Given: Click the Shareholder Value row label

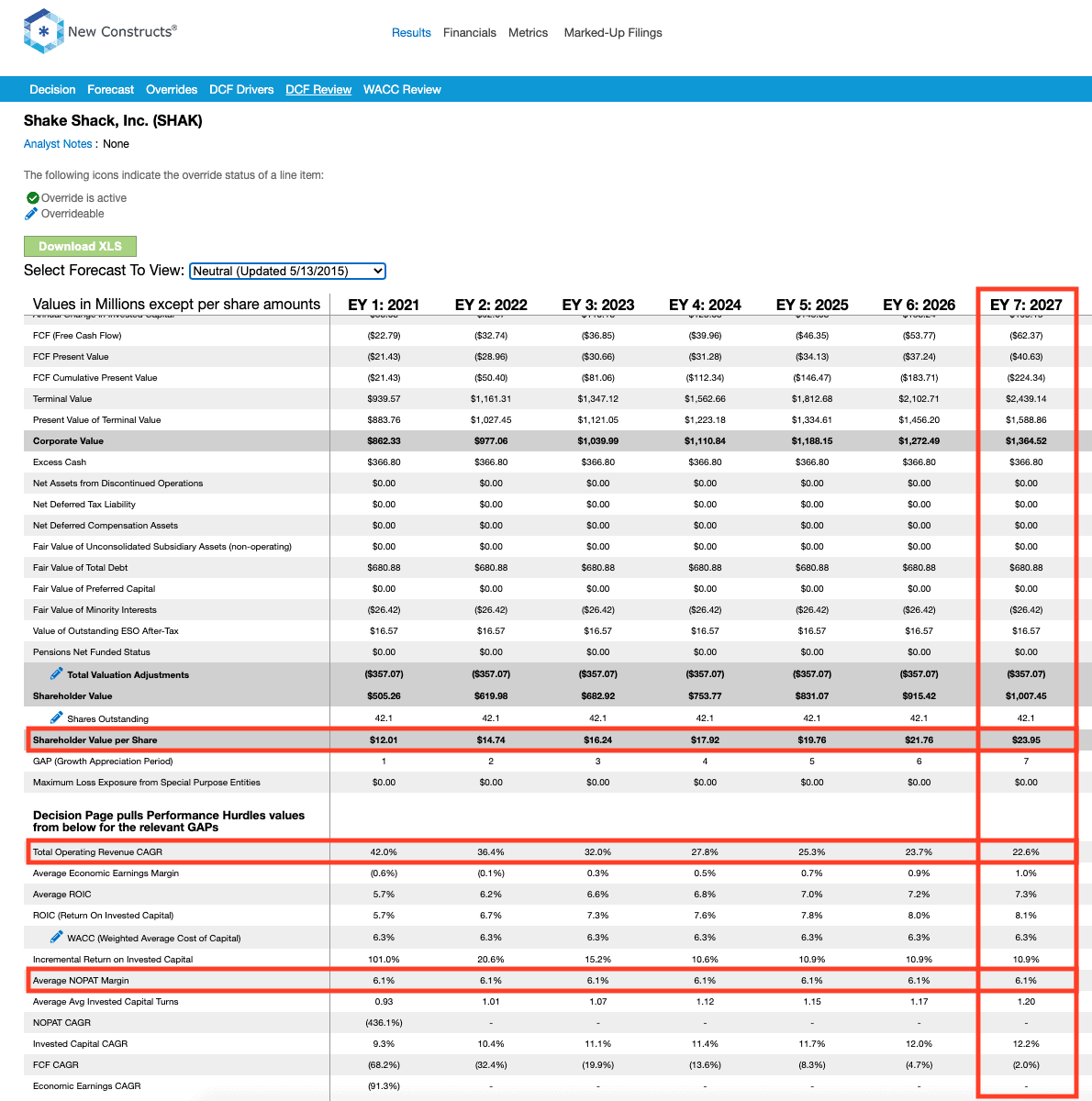Looking at the screenshot, I should coord(72,695).
